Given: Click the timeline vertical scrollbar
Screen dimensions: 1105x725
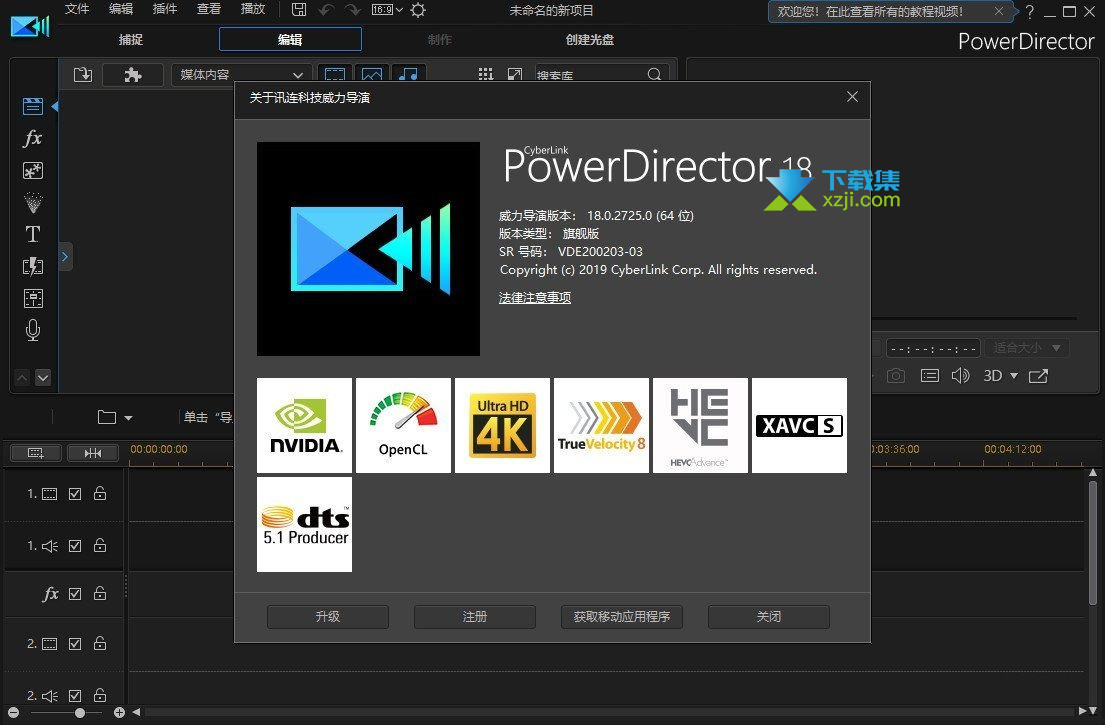Looking at the screenshot, I should point(1093,543).
